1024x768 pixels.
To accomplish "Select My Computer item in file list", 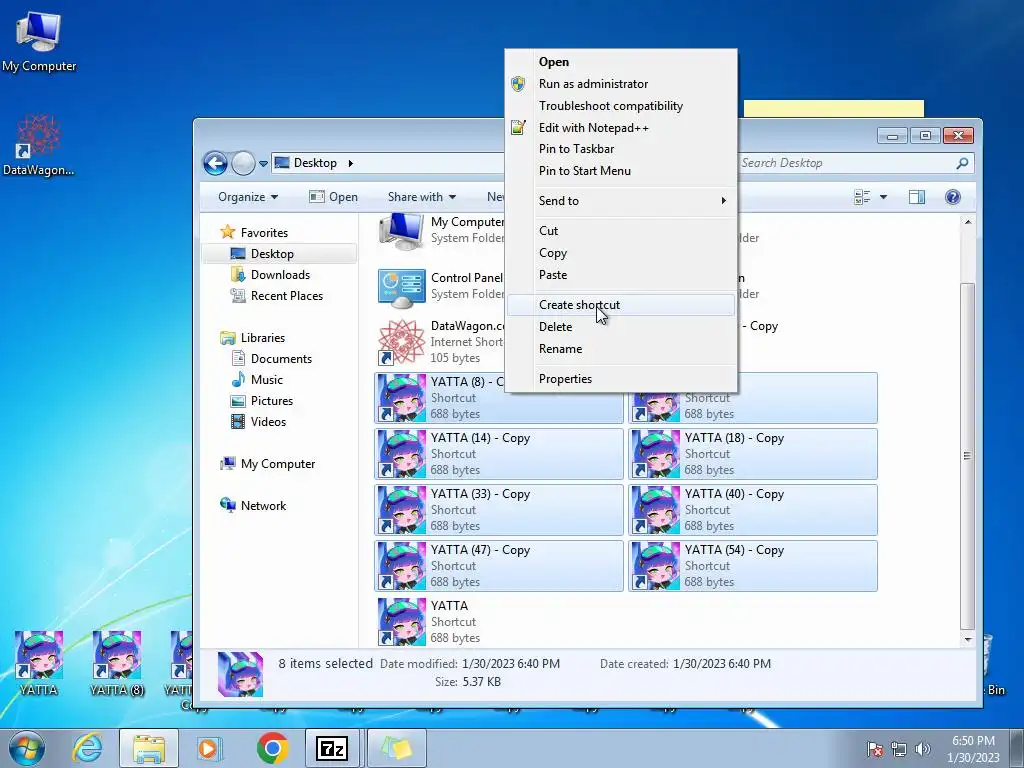I will [x=441, y=231].
